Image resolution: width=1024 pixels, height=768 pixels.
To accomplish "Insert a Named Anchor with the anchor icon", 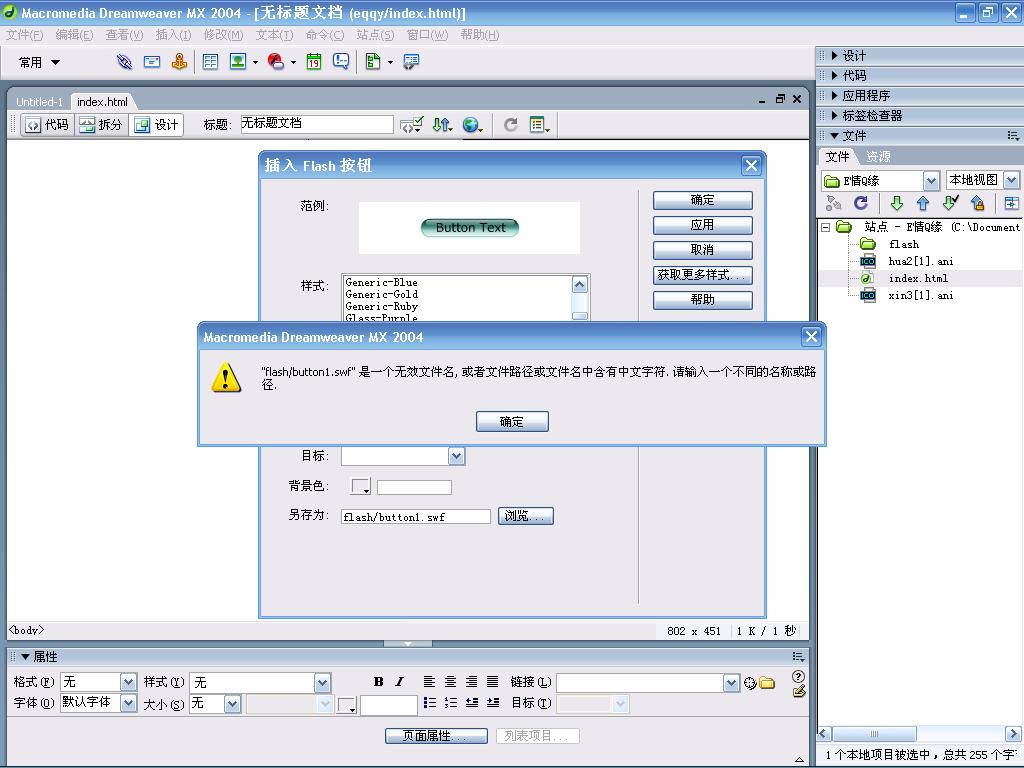I will tap(179, 62).
